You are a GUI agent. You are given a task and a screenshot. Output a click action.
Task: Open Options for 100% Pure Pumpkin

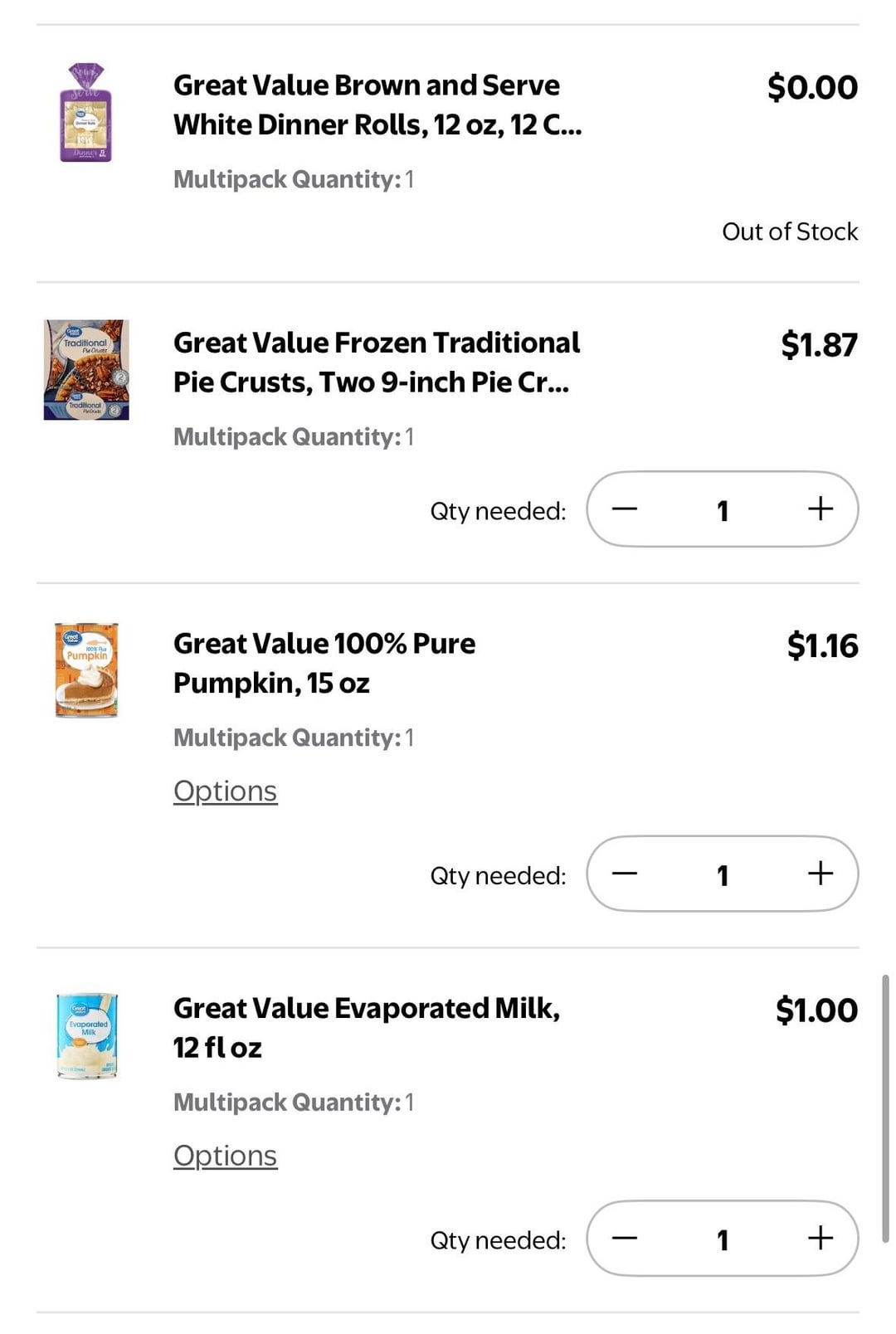click(x=225, y=791)
